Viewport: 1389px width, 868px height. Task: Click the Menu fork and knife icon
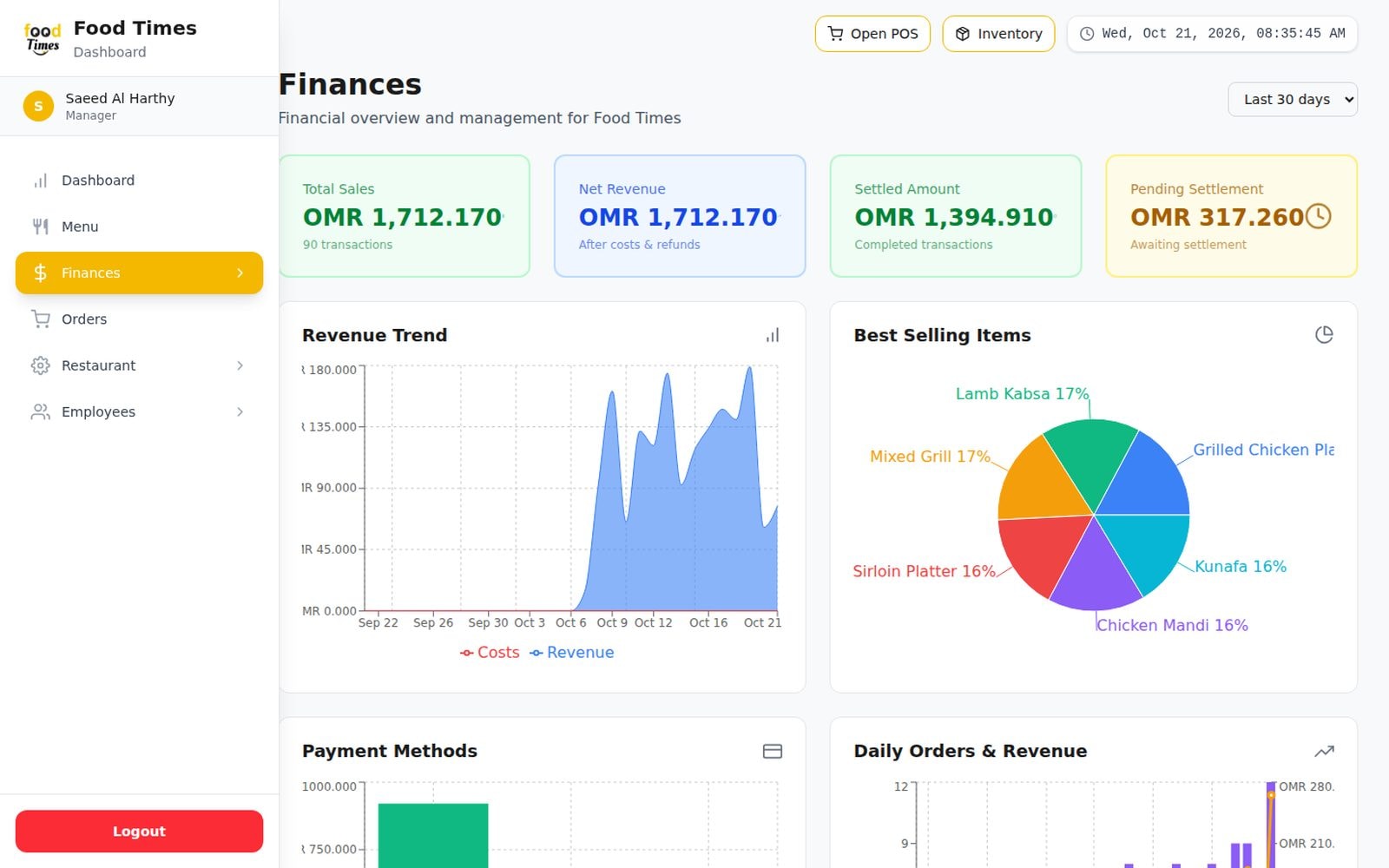click(41, 227)
